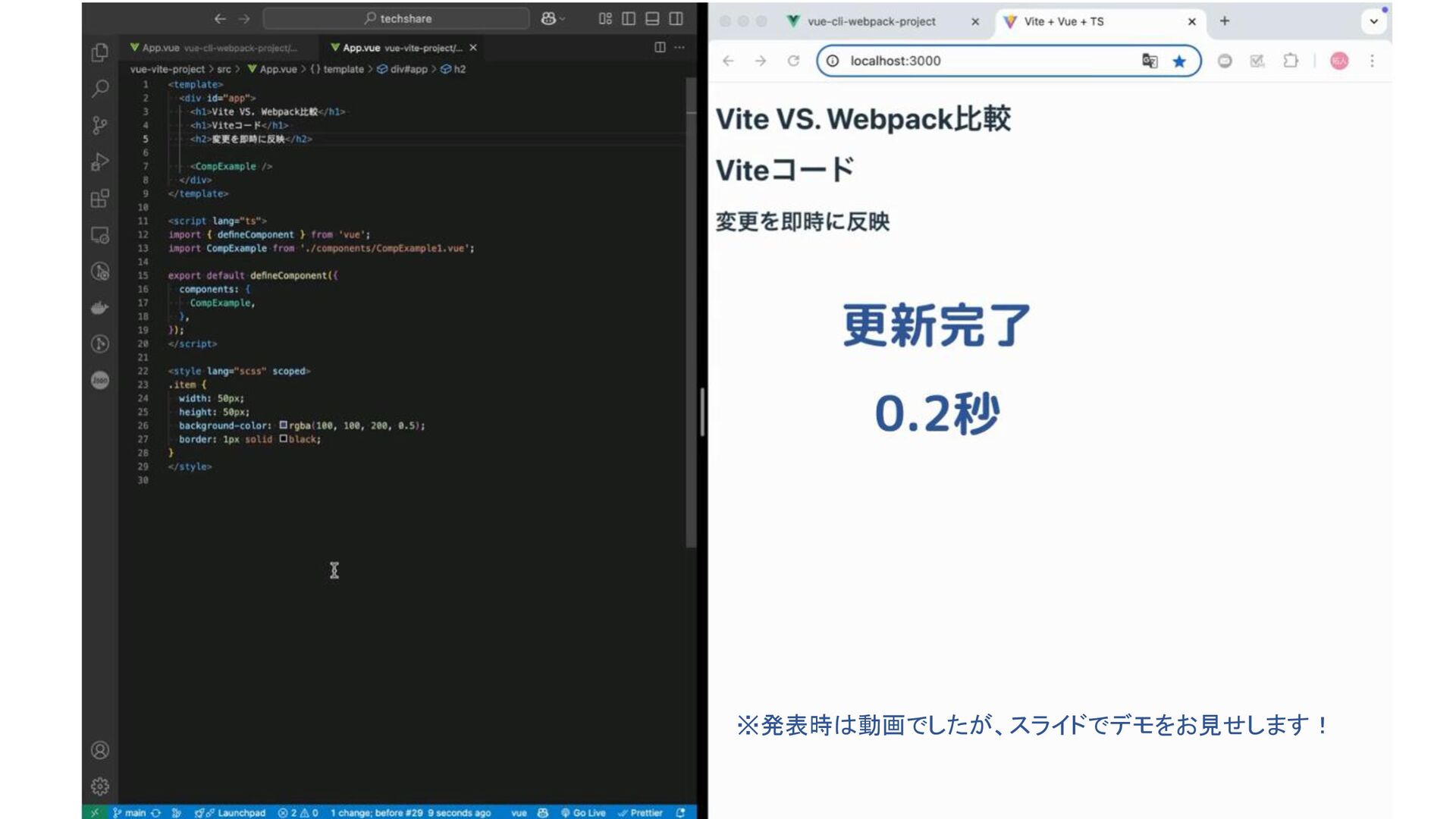Open the Docker whale view
This screenshot has height=819, width=1456.
click(x=99, y=308)
